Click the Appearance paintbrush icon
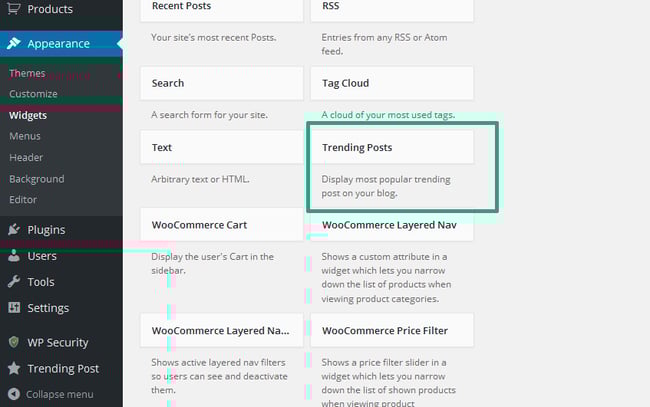This screenshot has height=407, width=650. (x=13, y=44)
